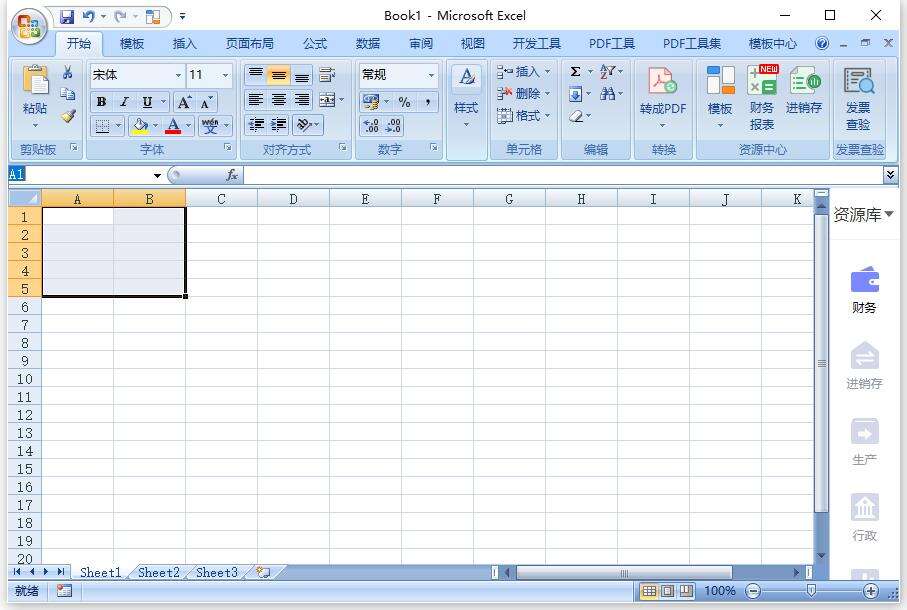907x610 pixels.
Task: Apply red font color A
Action: tap(173, 125)
